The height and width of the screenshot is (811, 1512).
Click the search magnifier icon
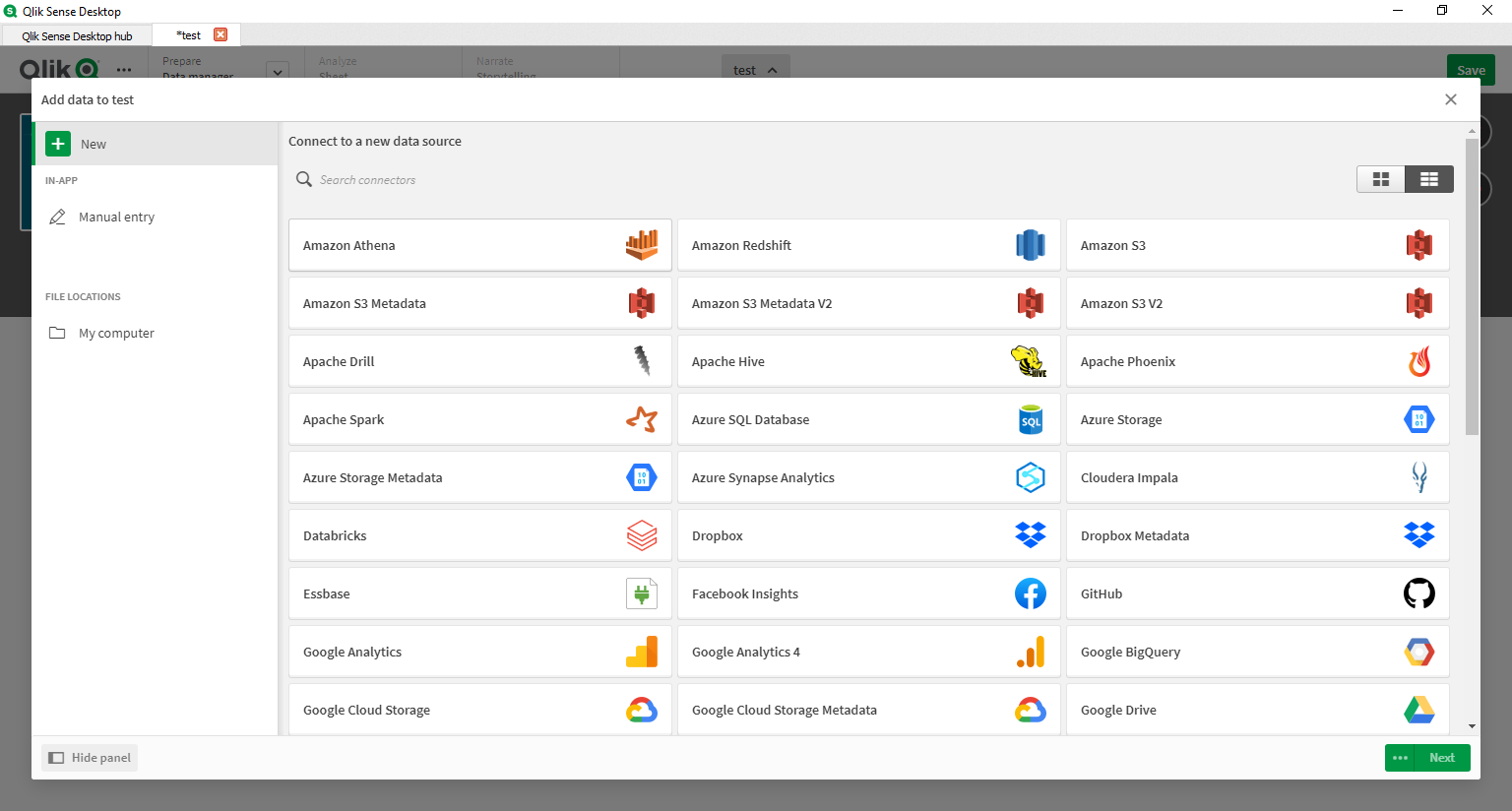[304, 179]
